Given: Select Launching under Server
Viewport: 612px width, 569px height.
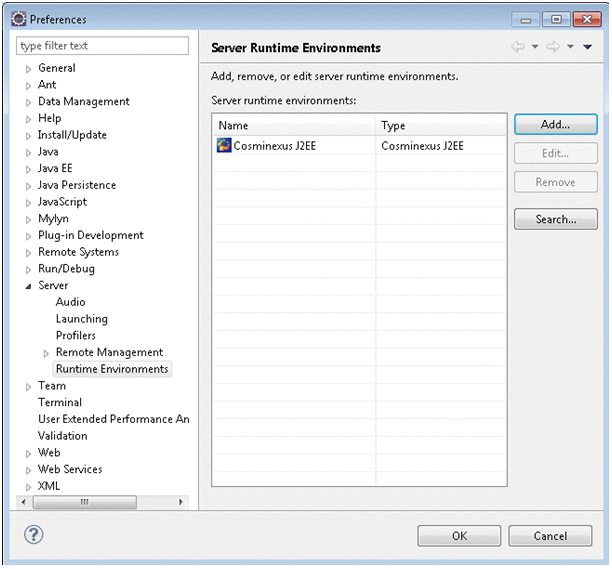Looking at the screenshot, I should 82,318.
